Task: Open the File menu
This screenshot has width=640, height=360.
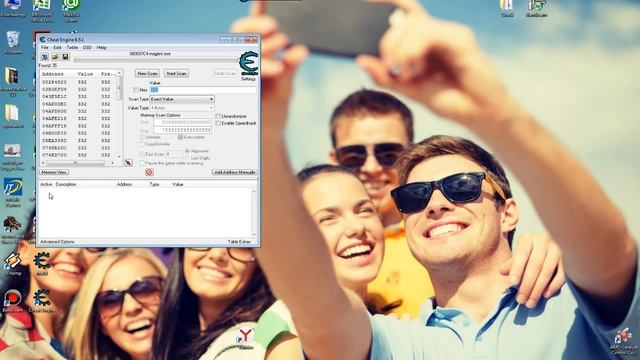Action: tap(44, 47)
